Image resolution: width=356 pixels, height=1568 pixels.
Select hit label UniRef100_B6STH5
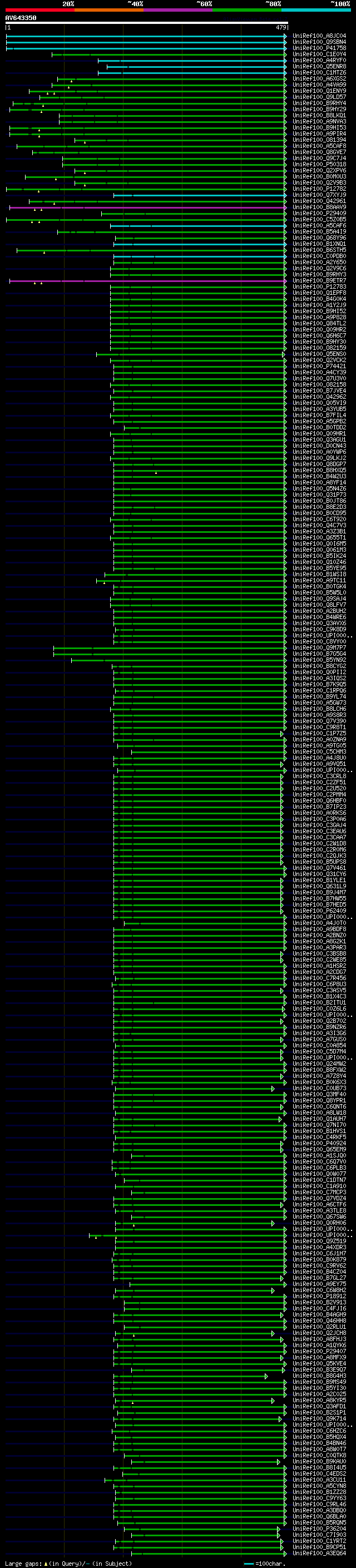319,250
